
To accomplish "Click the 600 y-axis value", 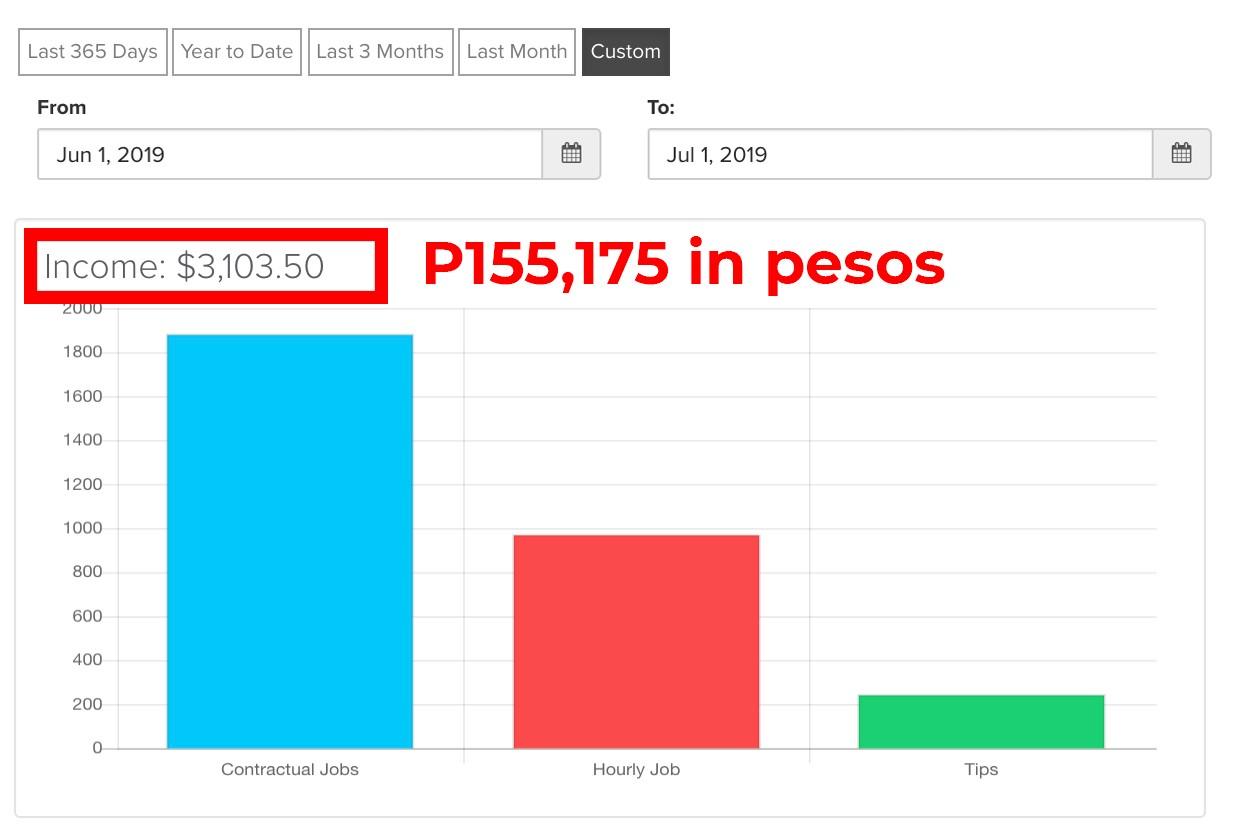I will pos(87,616).
